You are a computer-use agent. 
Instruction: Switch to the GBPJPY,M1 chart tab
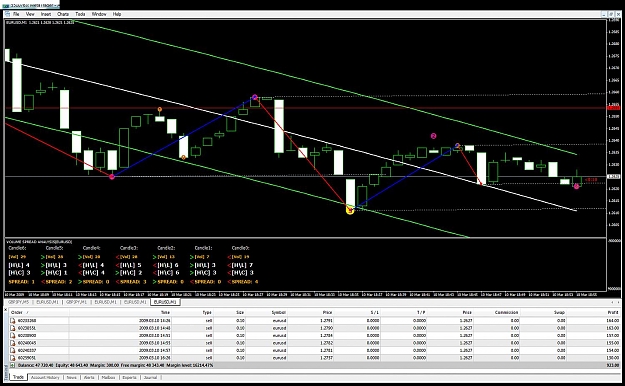pos(76,302)
